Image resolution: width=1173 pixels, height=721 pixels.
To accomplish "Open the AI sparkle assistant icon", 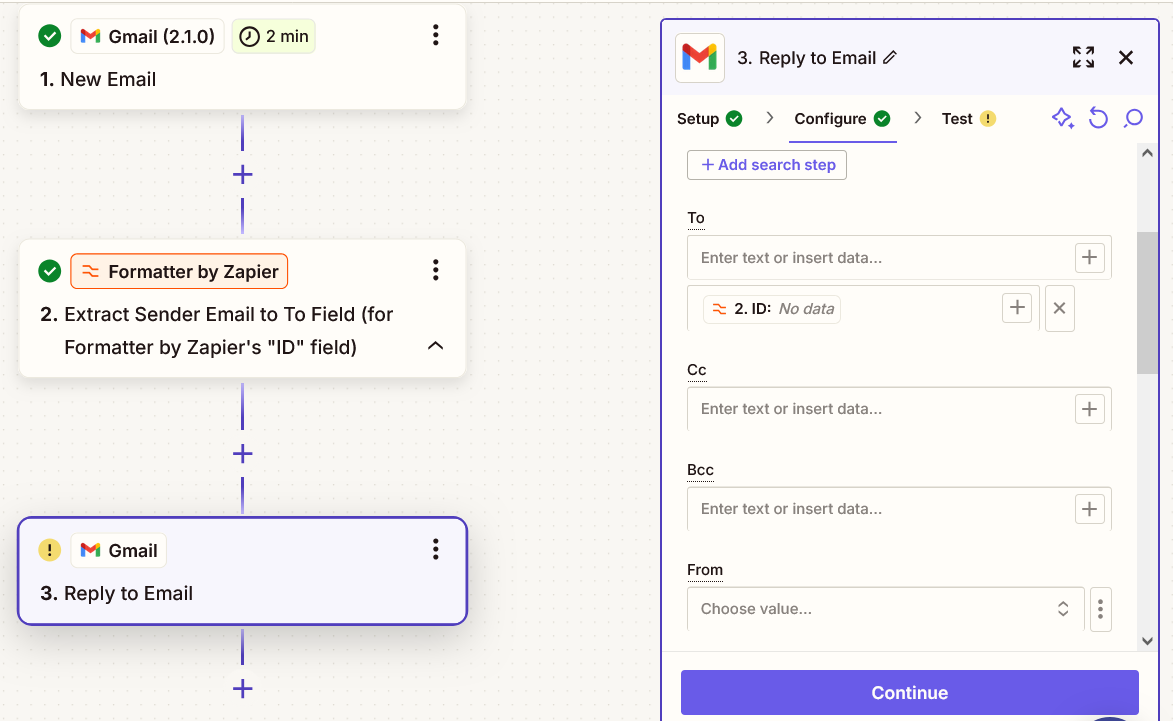I will point(1062,118).
